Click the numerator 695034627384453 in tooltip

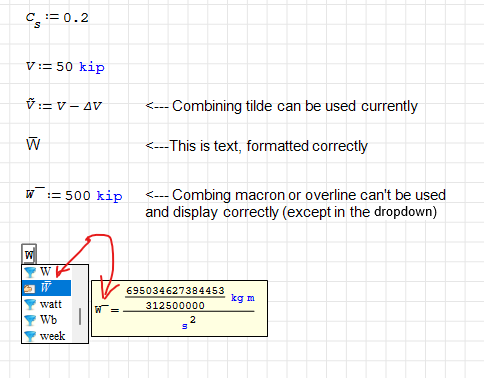pos(175,291)
